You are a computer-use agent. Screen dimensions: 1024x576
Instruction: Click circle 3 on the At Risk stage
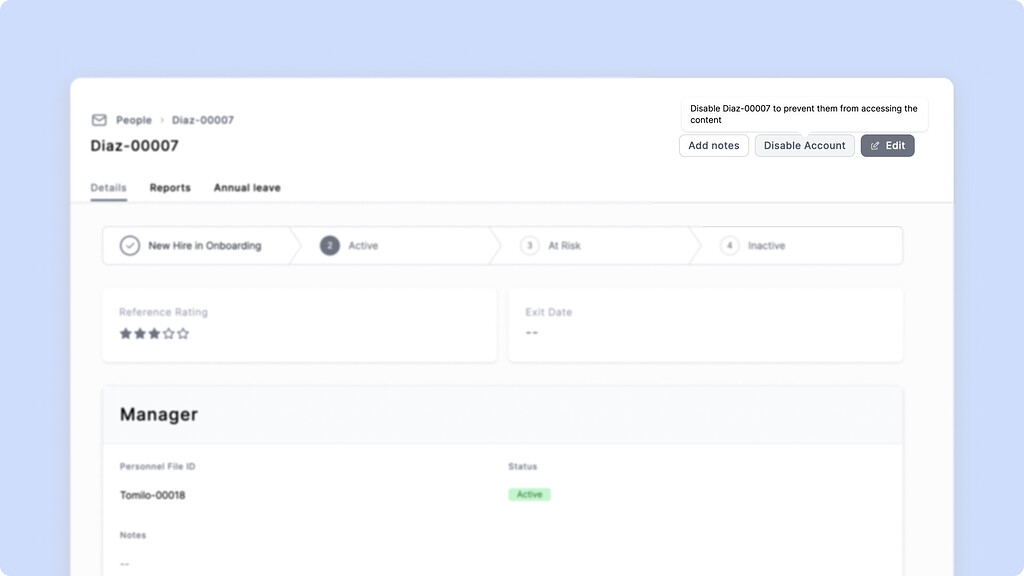click(529, 245)
